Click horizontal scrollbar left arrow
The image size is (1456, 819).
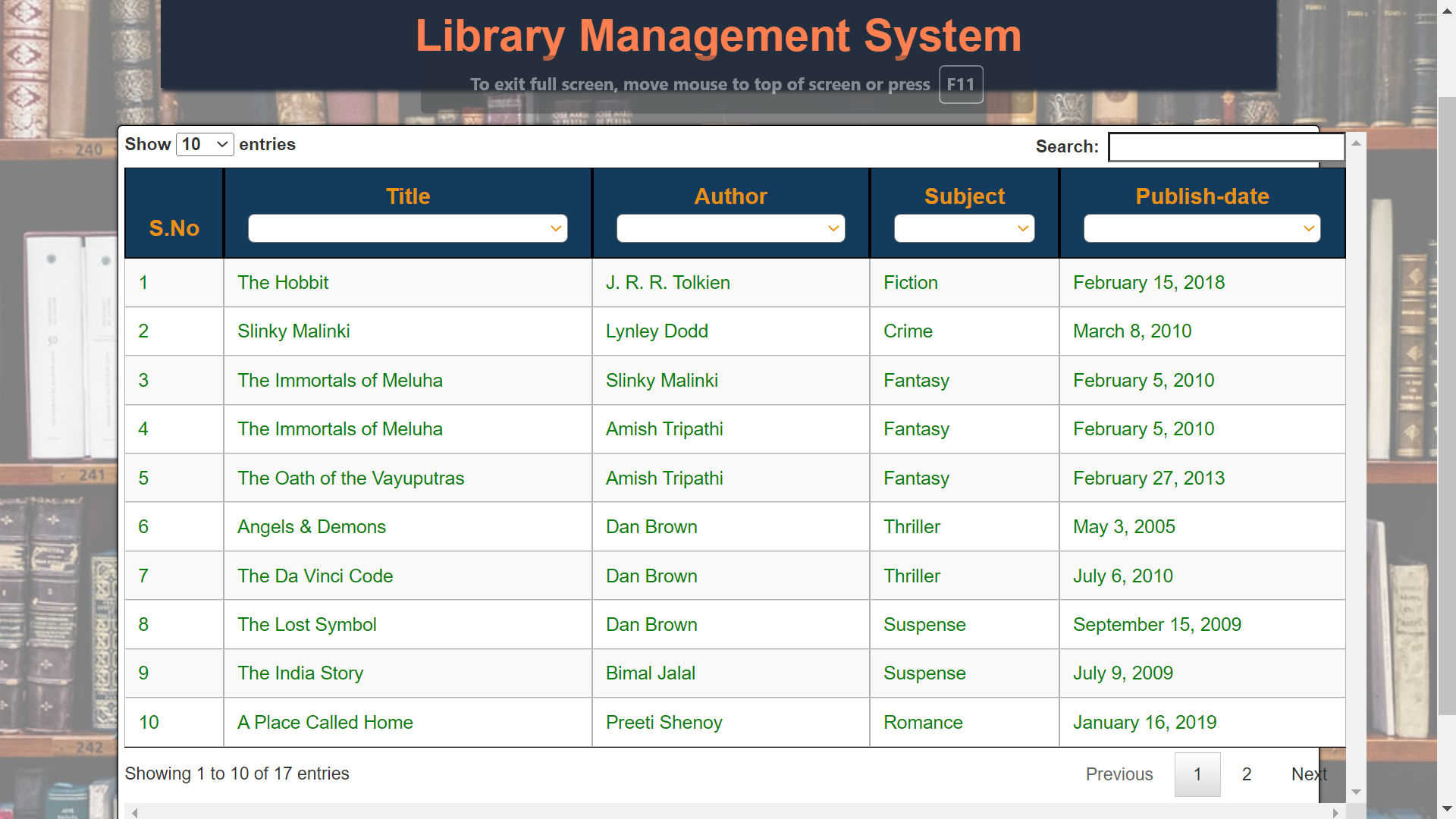(x=135, y=813)
